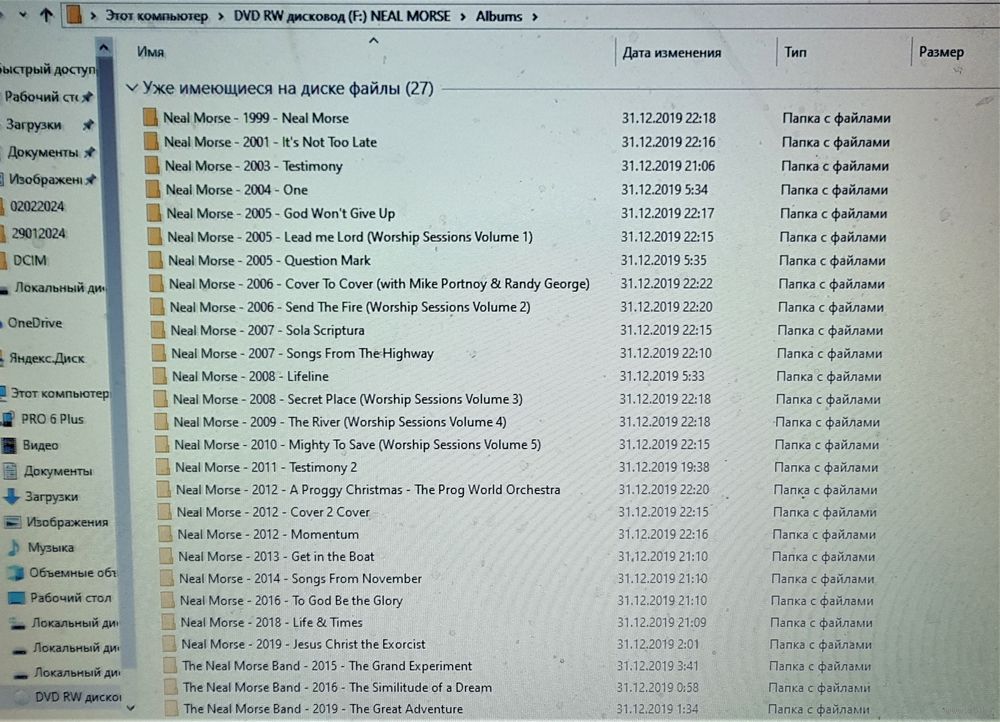Screen dimensions: 1000x722
Task: Collapse the 'Уже имеющиеся на диске файлы (27)' group
Action: point(132,88)
